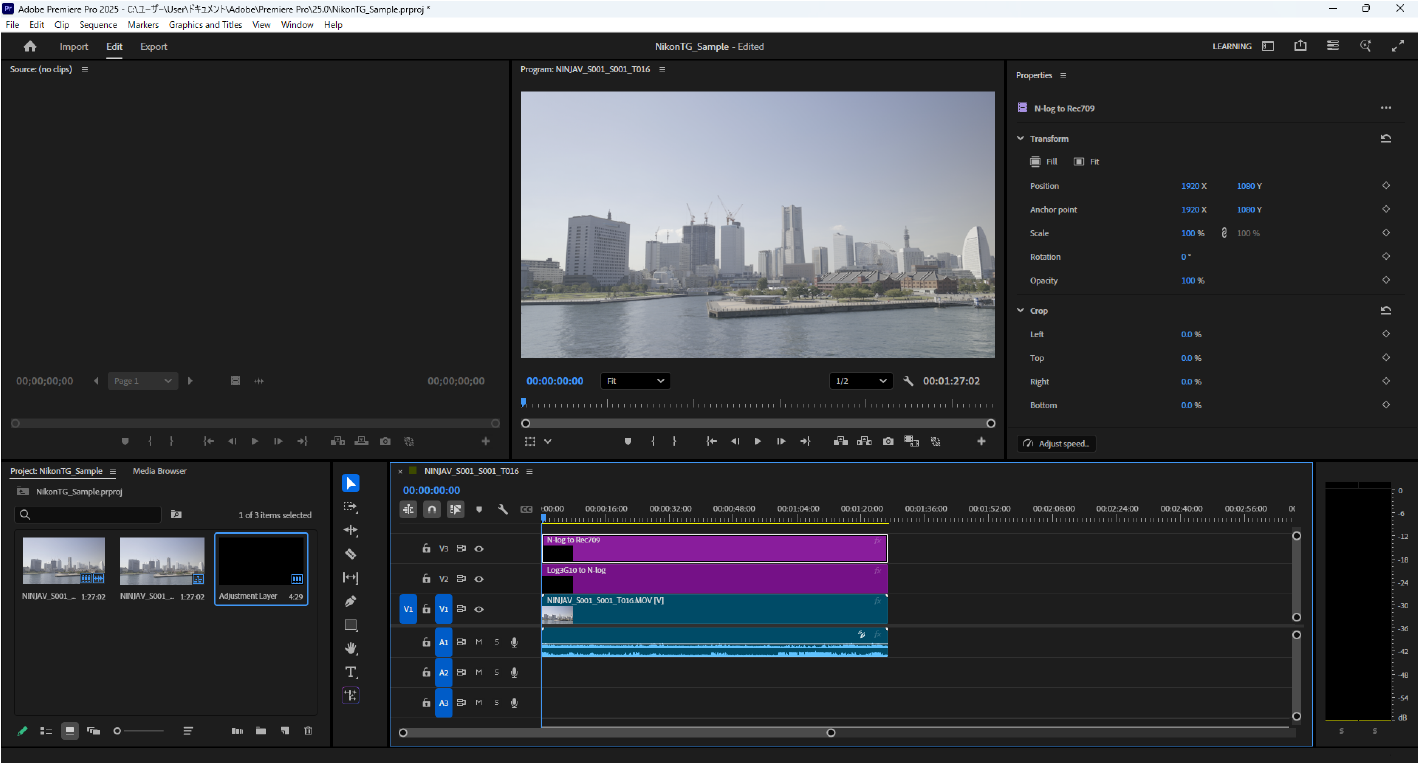
Task: Open the Program monitor wrench settings
Action: [908, 381]
